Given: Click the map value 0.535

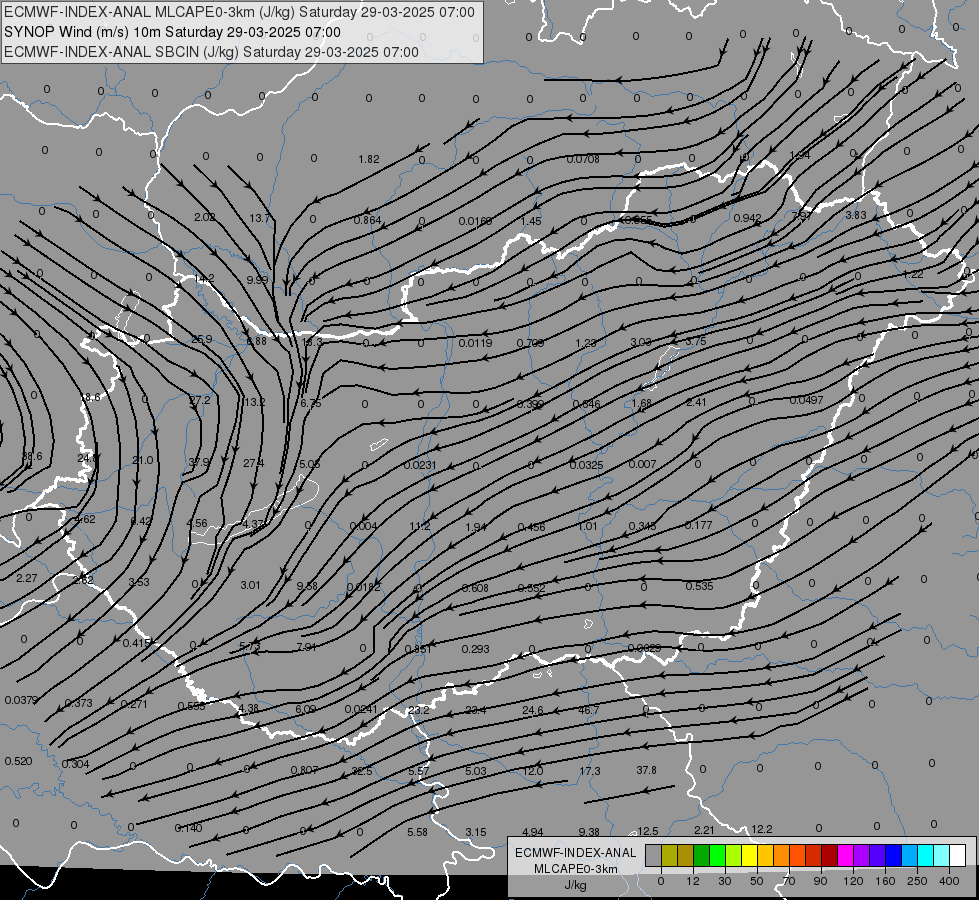Looking at the screenshot, I should [x=699, y=586].
